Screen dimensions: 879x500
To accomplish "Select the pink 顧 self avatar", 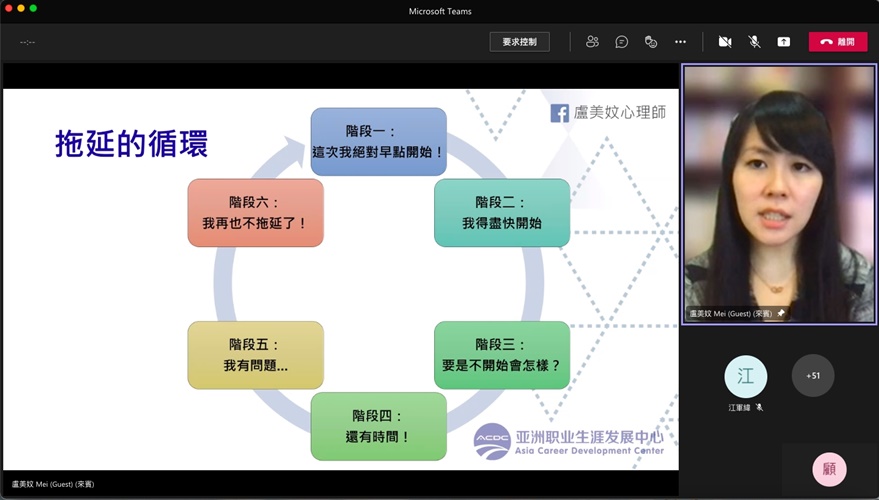I will [829, 469].
